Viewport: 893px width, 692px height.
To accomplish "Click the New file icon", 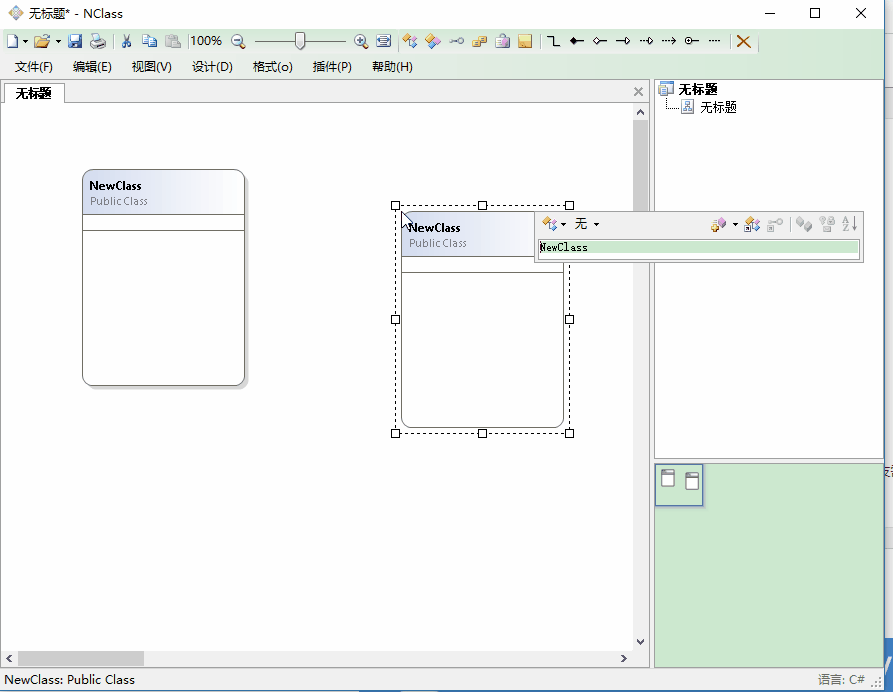I will [13, 41].
